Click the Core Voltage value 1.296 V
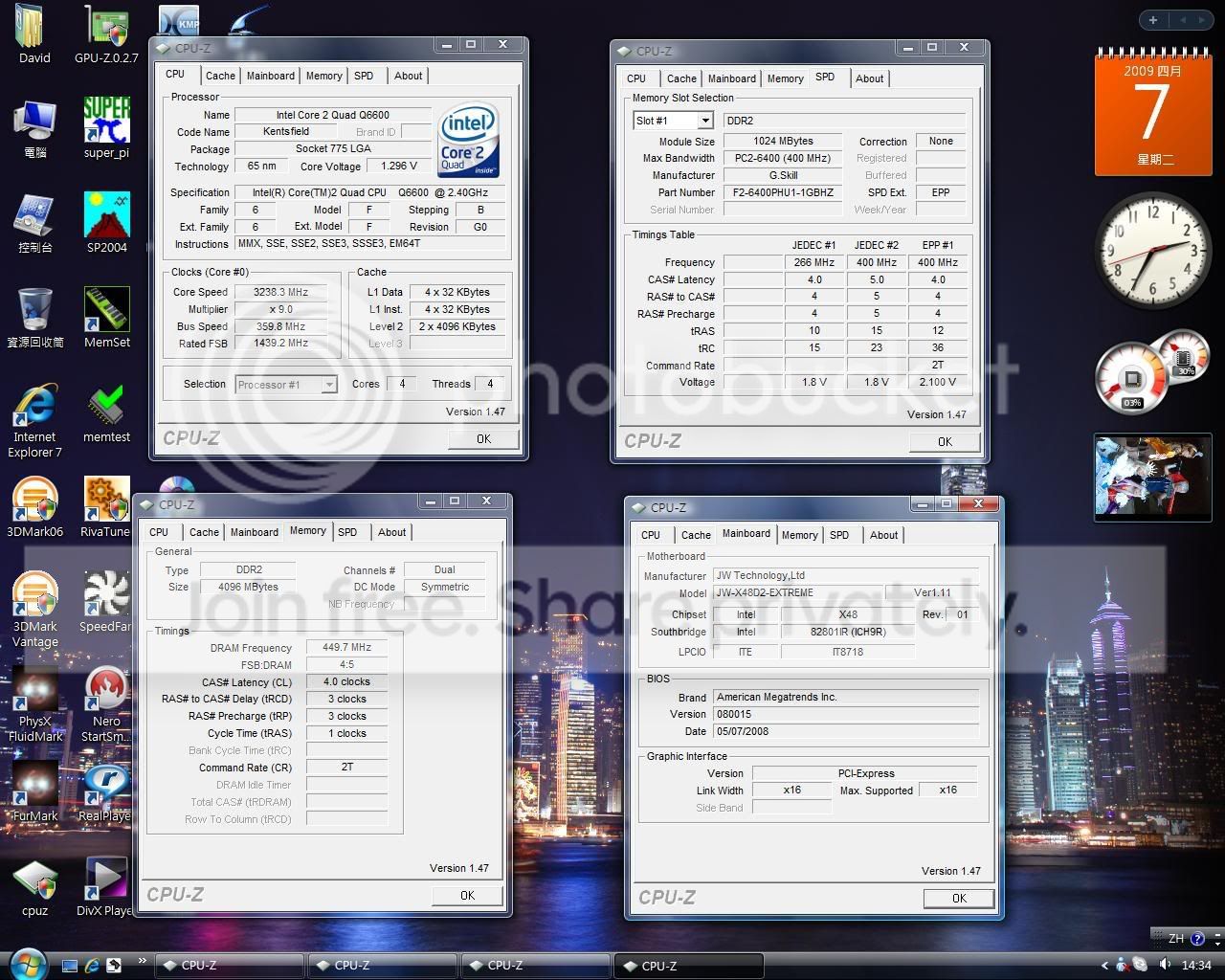Screen dimensions: 1225x980 click(x=399, y=166)
